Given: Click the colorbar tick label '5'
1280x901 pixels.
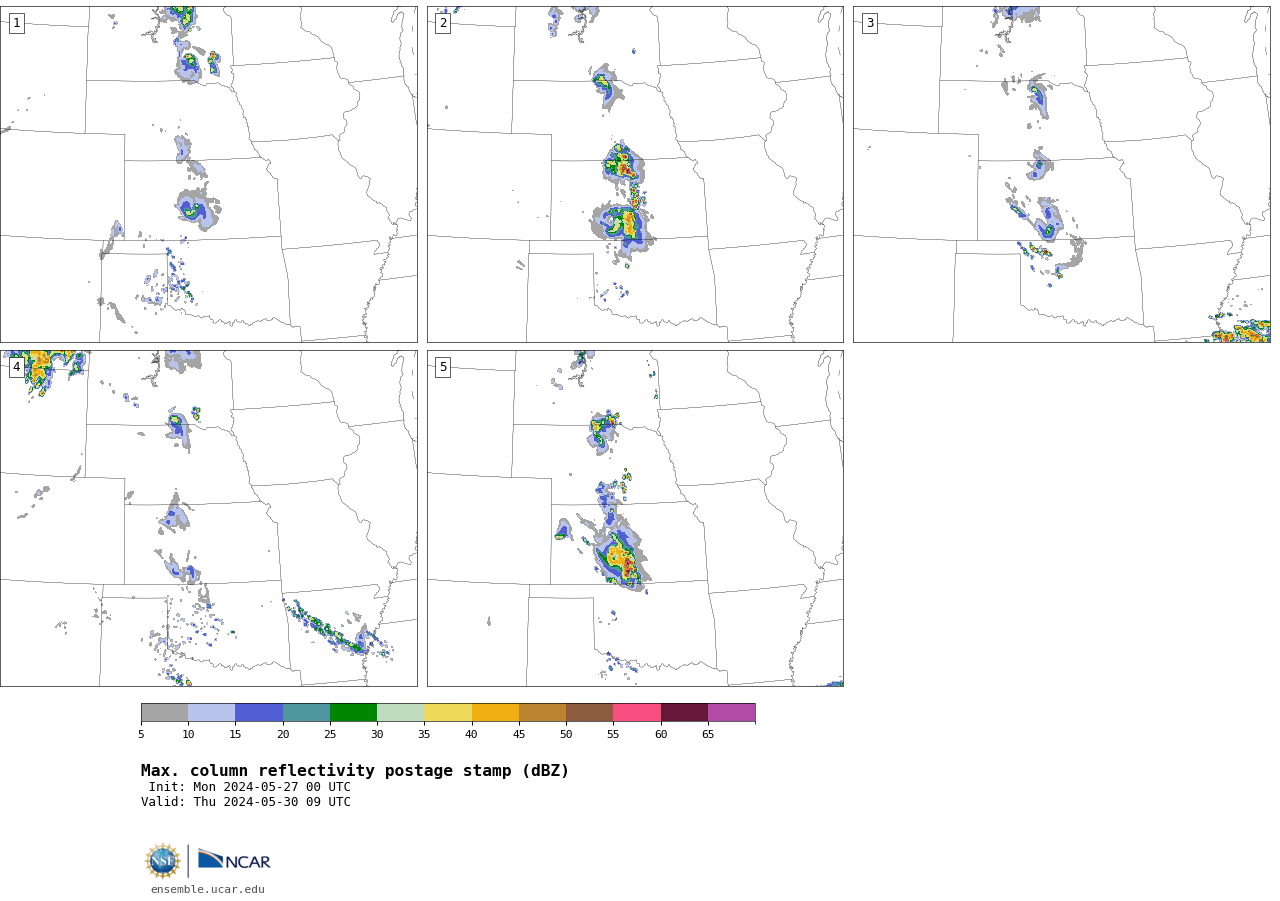Looking at the screenshot, I should point(141,735).
